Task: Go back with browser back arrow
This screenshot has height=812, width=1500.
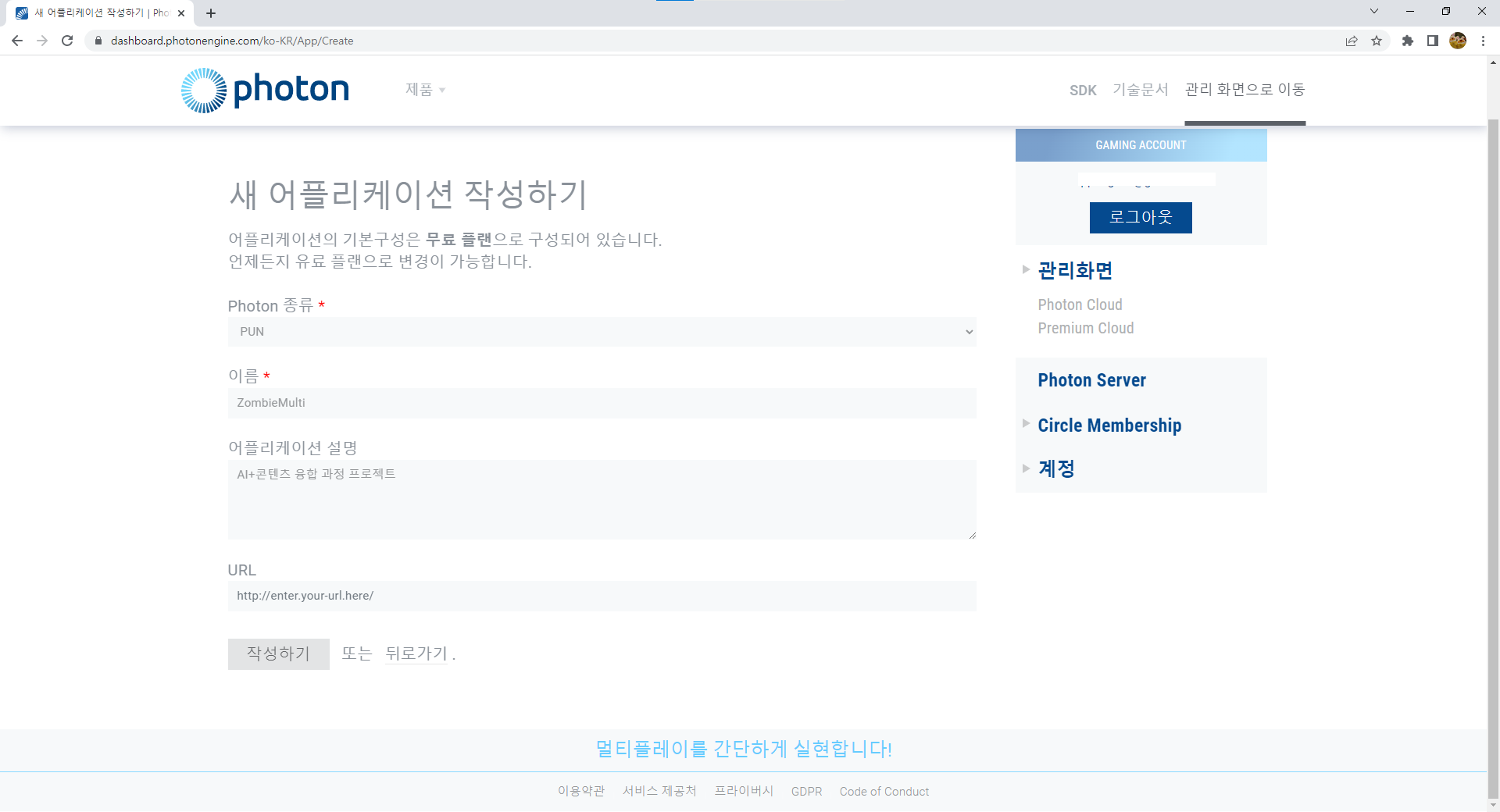Action: coord(17,41)
